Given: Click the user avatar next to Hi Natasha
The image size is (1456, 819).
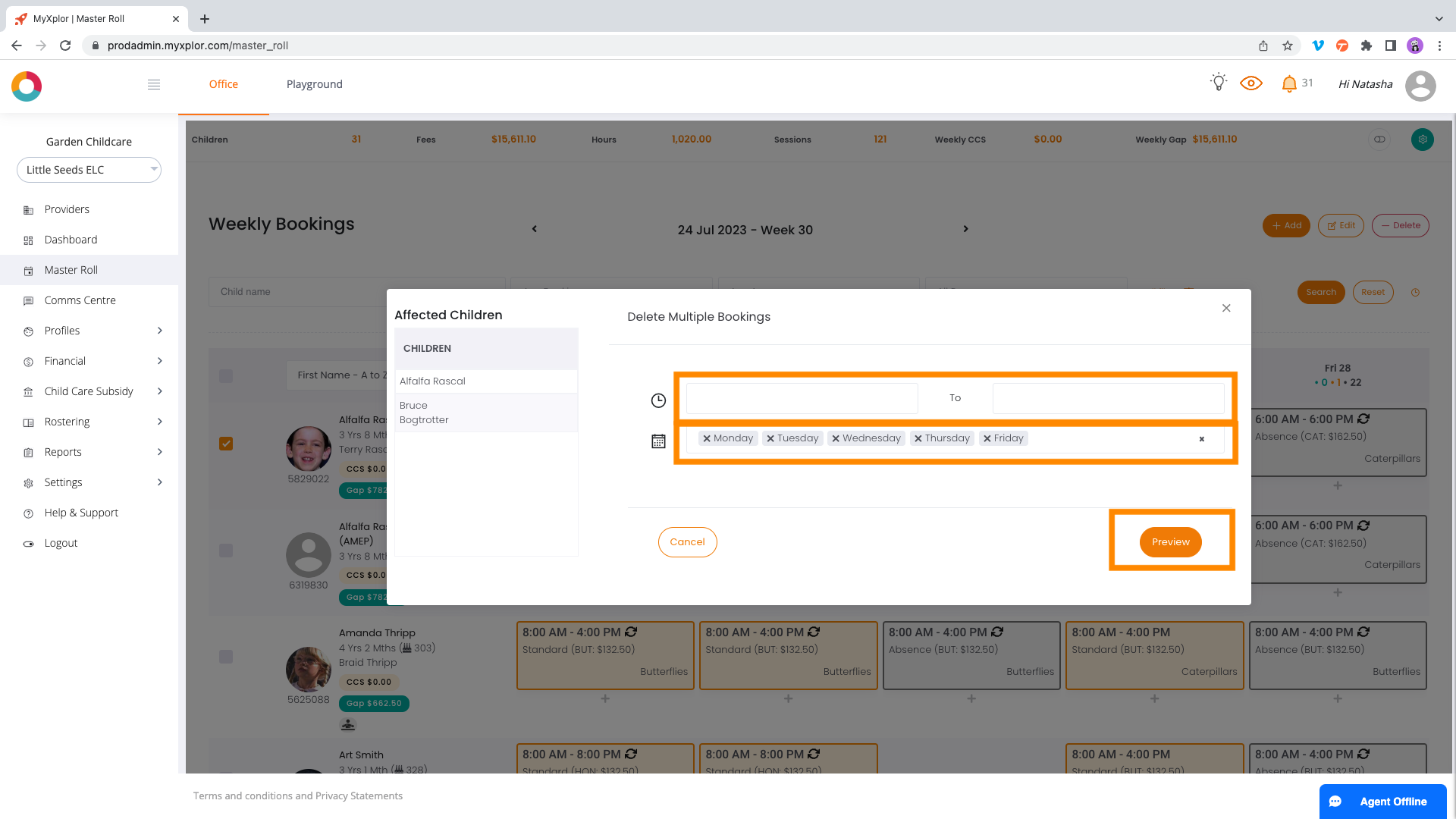Looking at the screenshot, I should tap(1420, 86).
